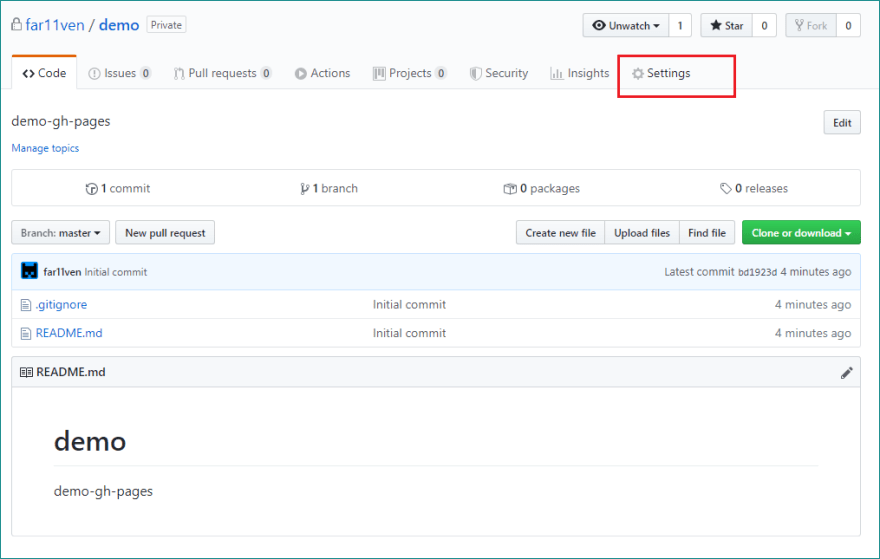Open the 0 packages link

542,189
